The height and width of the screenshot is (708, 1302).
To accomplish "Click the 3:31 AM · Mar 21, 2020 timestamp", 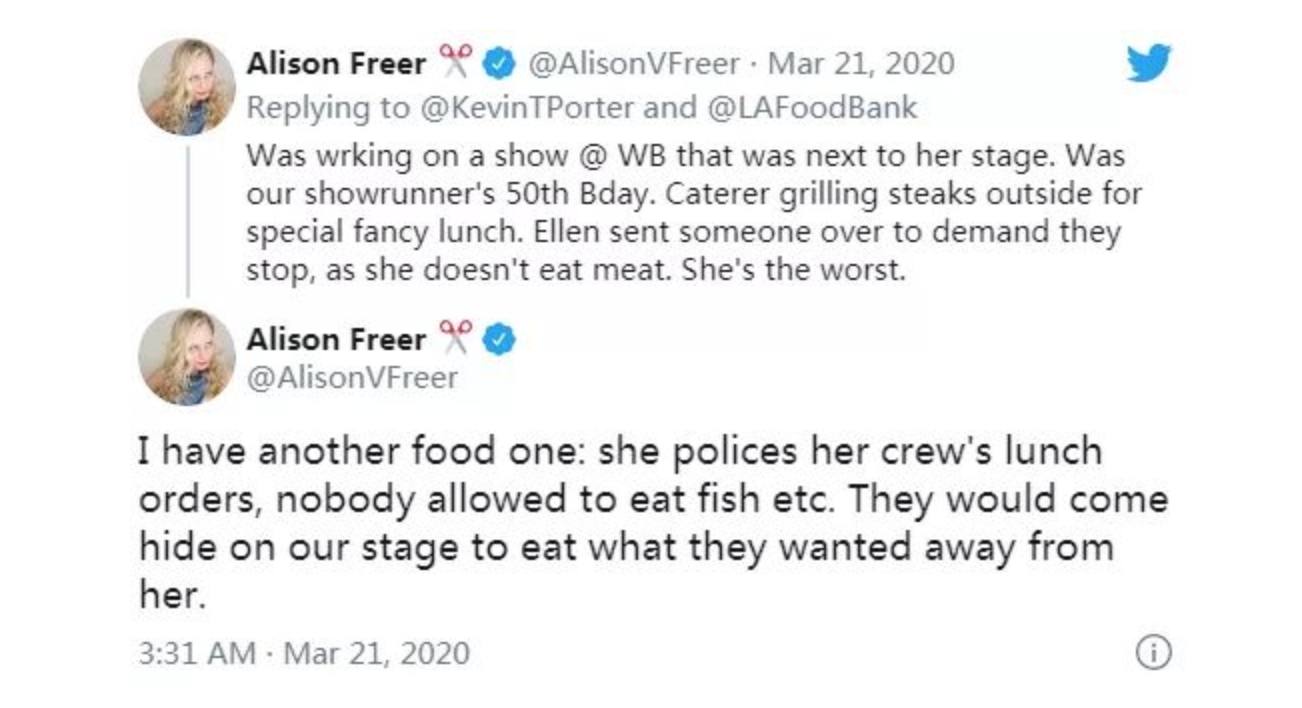I will tap(304, 654).
